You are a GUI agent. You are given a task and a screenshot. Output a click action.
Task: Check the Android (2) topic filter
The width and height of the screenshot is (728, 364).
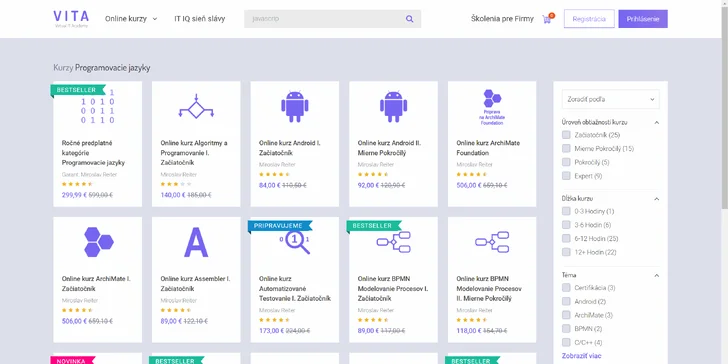click(566, 301)
